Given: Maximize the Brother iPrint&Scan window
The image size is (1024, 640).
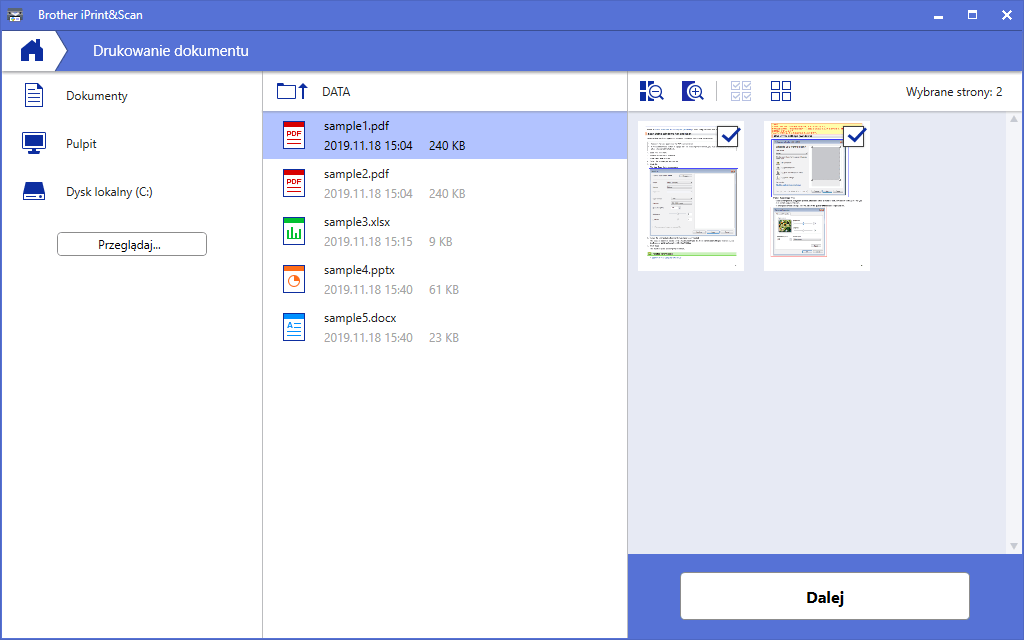Looking at the screenshot, I should tap(972, 15).
